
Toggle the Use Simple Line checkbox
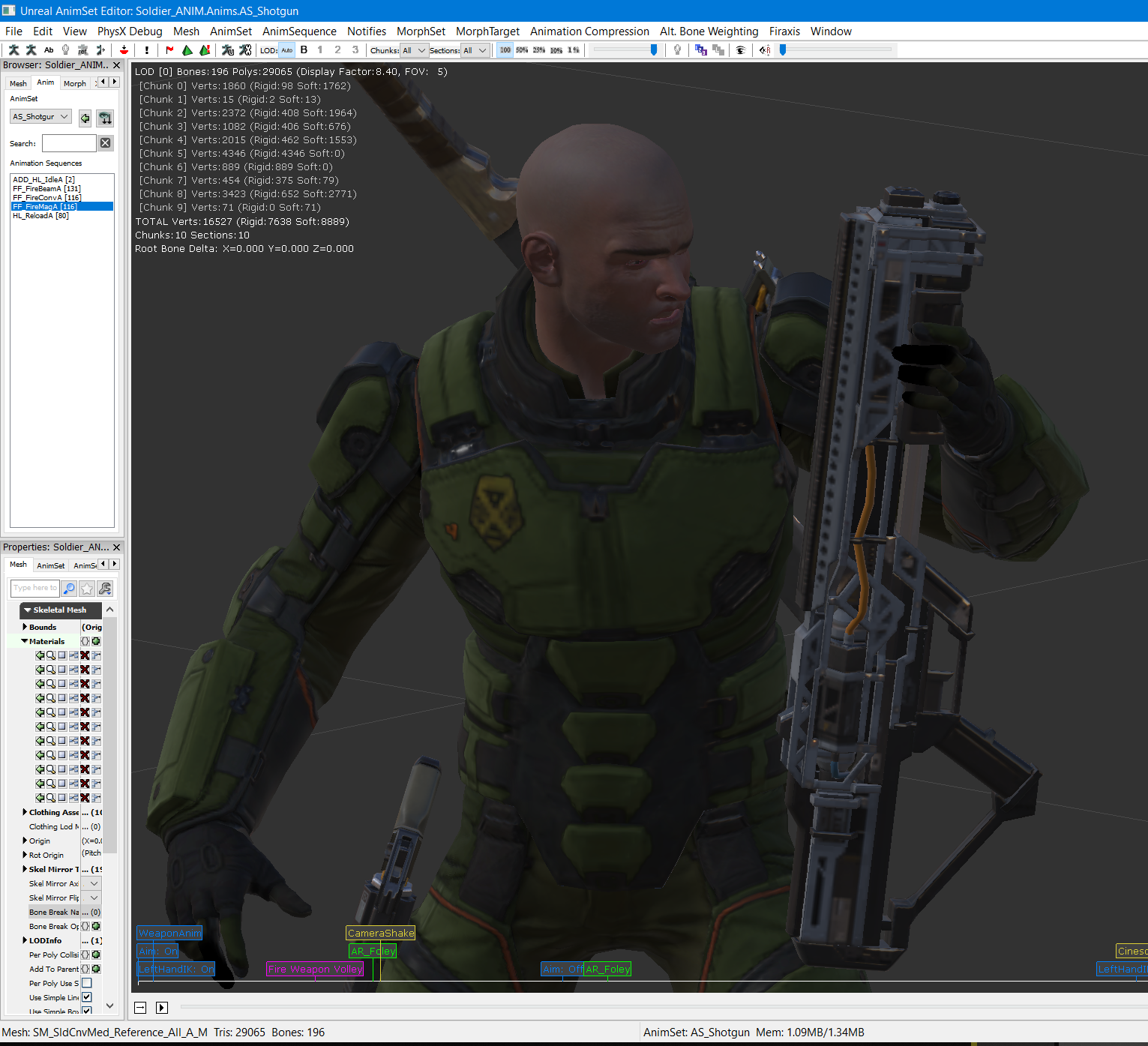tap(87, 997)
